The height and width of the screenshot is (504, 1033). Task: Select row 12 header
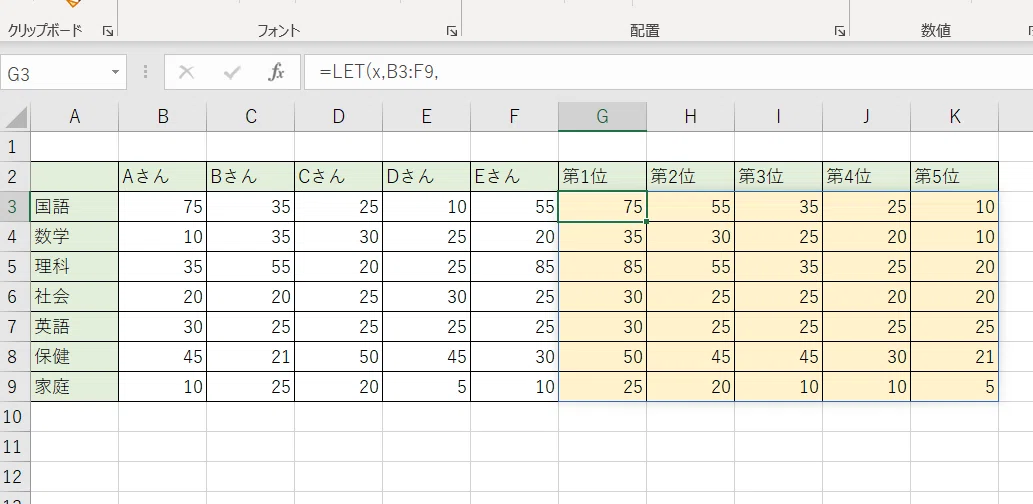15,476
